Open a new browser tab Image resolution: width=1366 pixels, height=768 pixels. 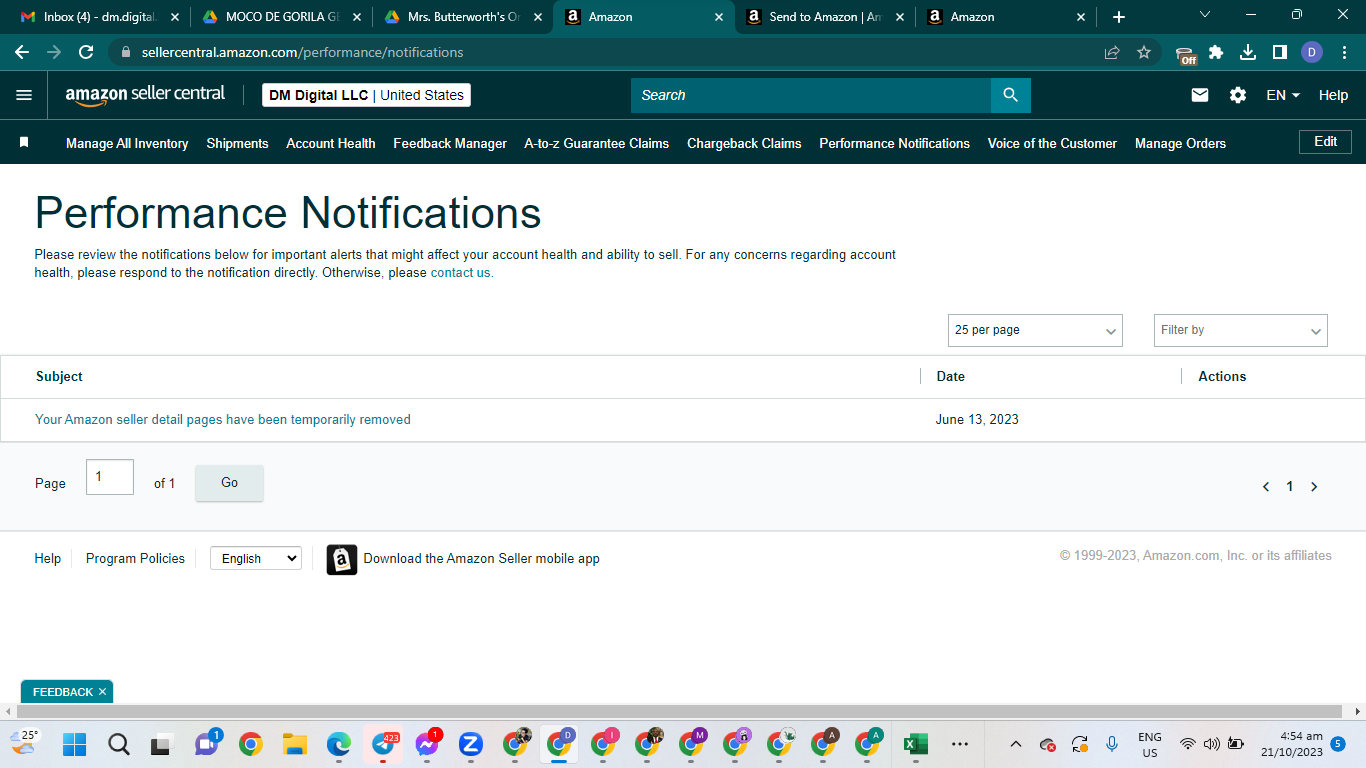click(x=1119, y=17)
